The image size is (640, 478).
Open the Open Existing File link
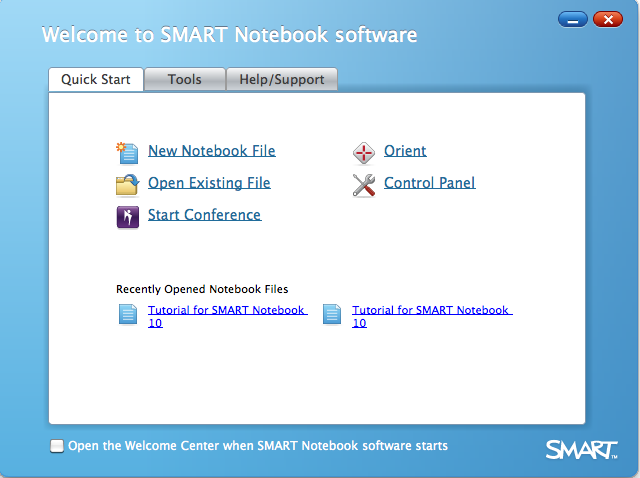209,183
